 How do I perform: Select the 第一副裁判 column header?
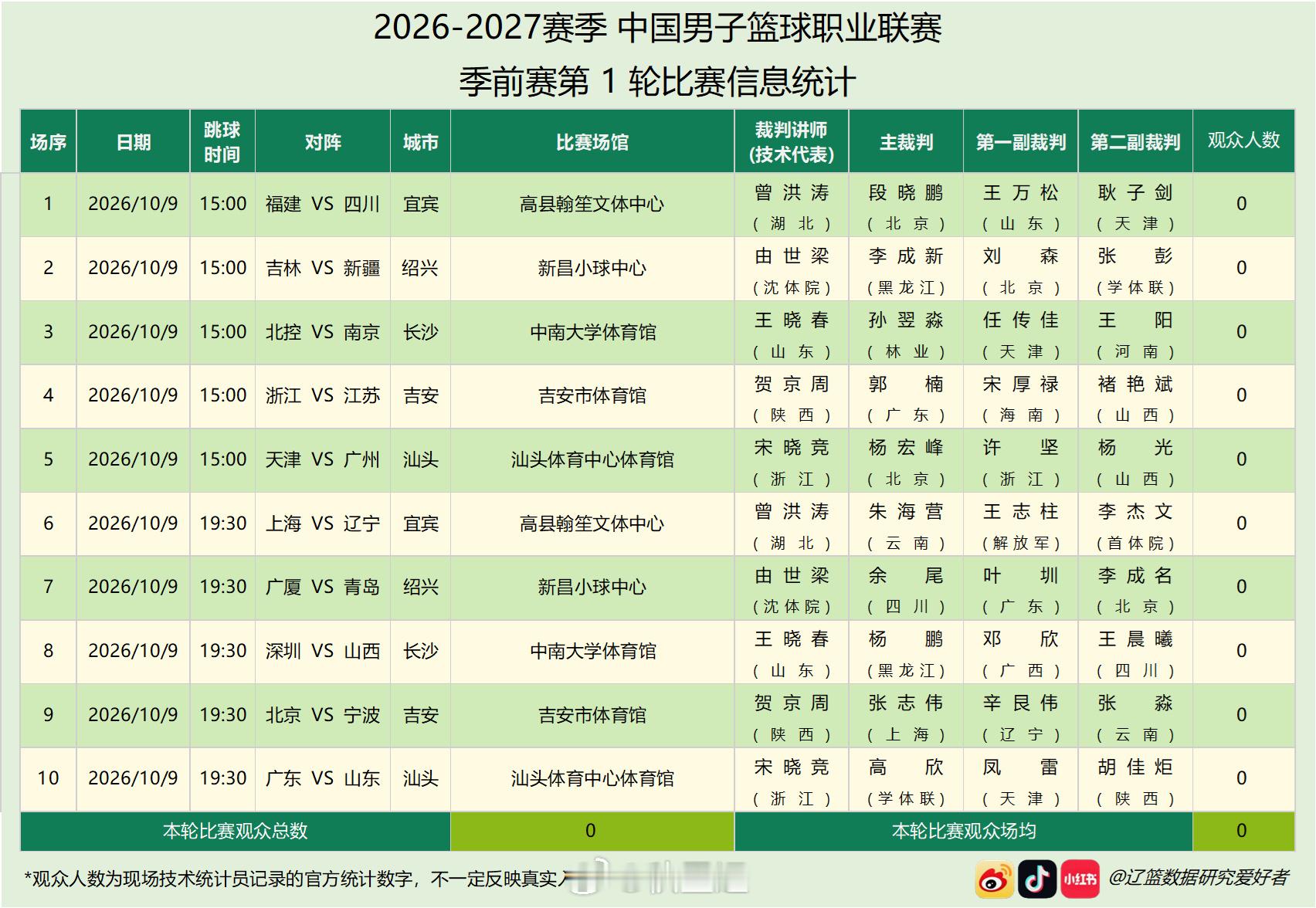coord(1020,141)
